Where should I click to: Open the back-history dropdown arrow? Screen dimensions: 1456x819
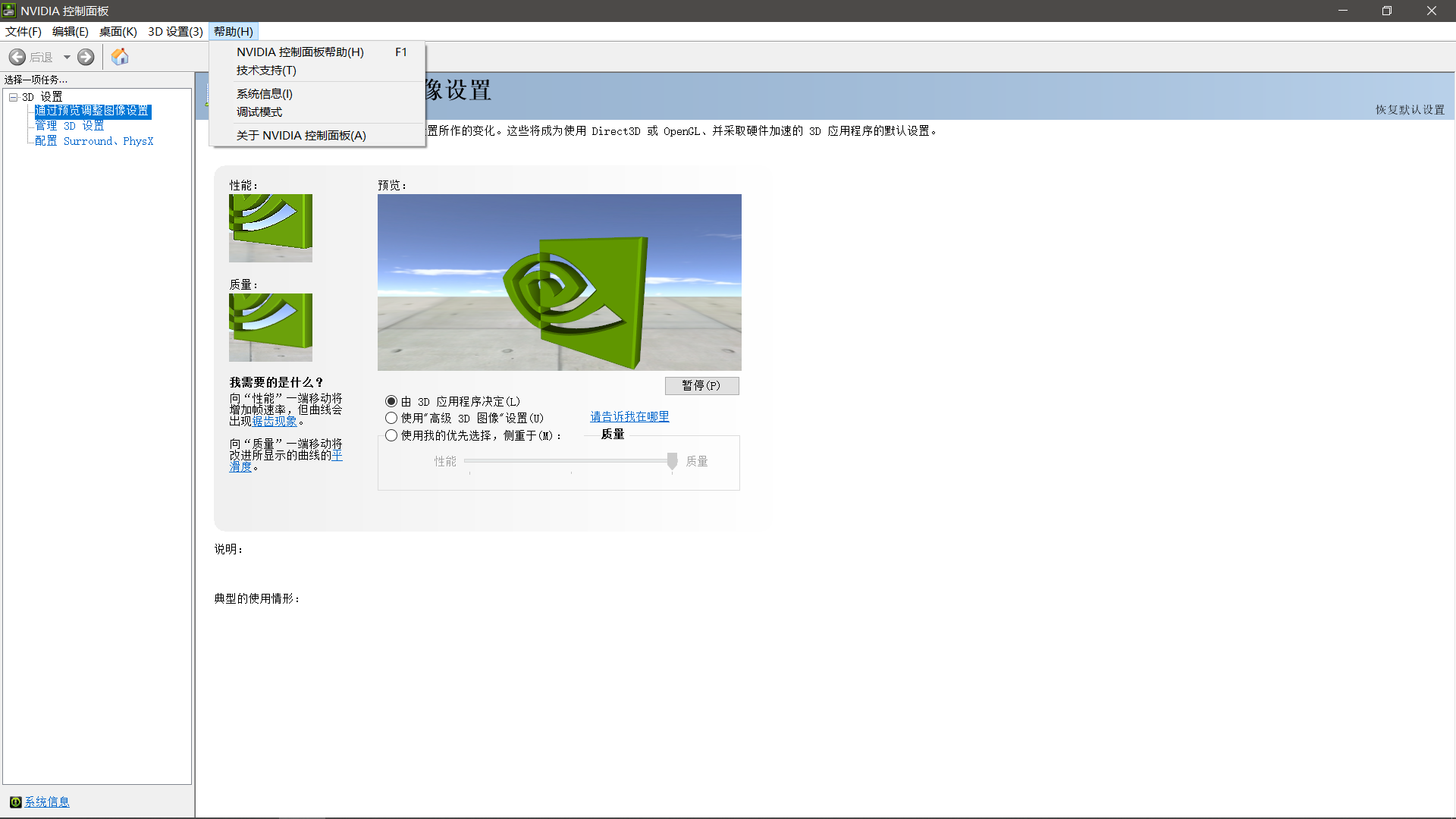click(x=67, y=57)
